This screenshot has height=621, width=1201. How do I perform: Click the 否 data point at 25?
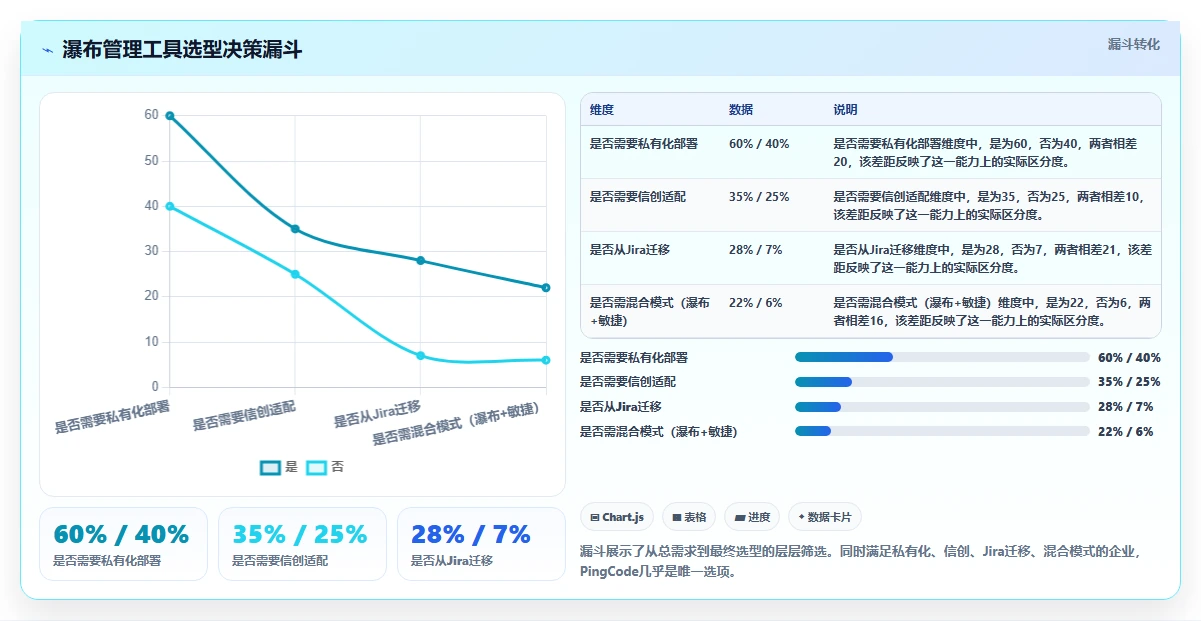(x=295, y=274)
